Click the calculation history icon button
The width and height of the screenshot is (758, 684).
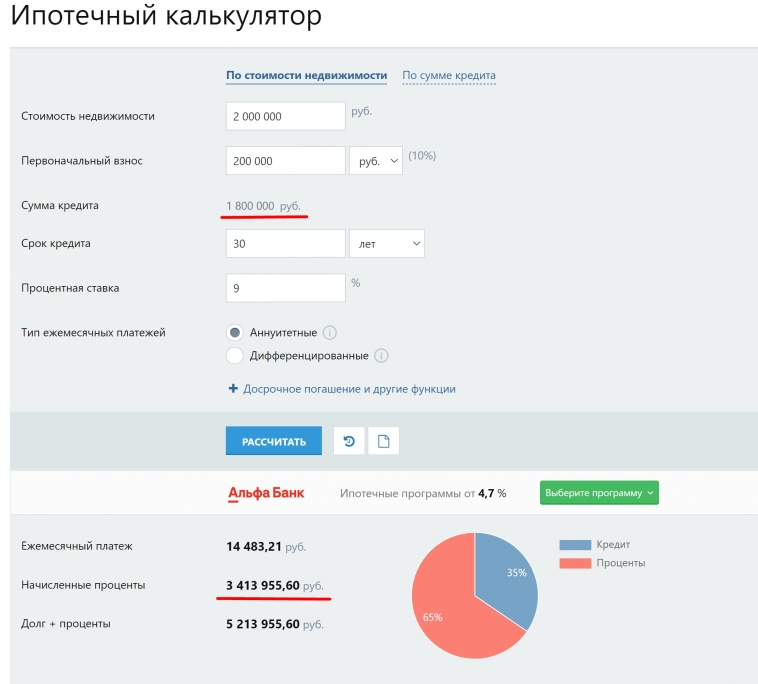tap(348, 441)
